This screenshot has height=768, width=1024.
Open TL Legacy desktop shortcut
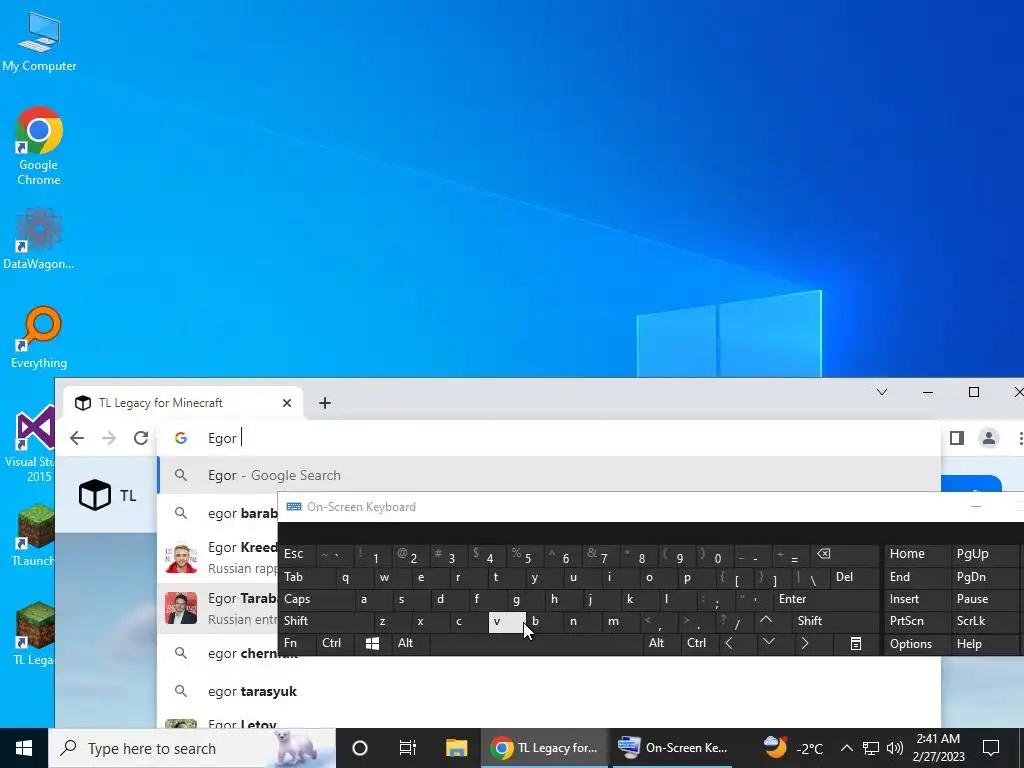(x=34, y=633)
